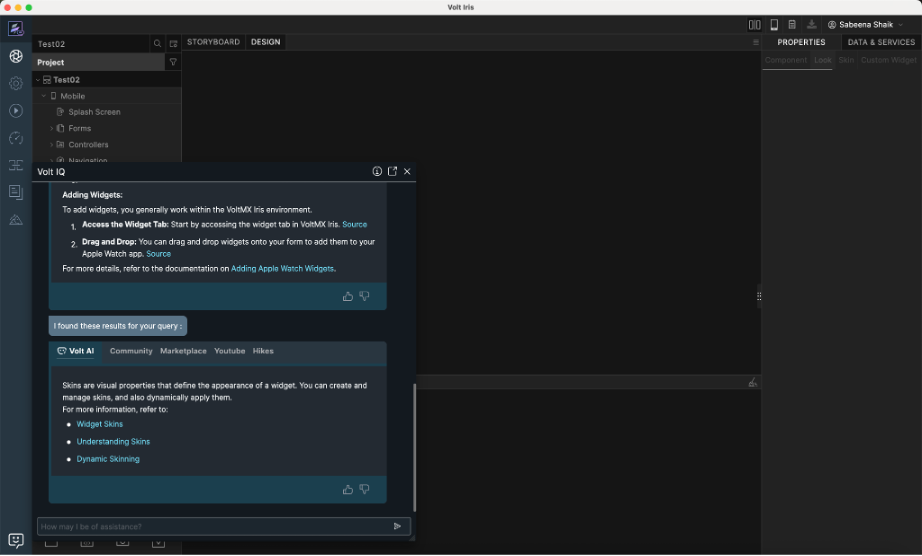Click the Volt IQ info icon
Image resolution: width=922 pixels, height=556 pixels.
click(x=377, y=171)
